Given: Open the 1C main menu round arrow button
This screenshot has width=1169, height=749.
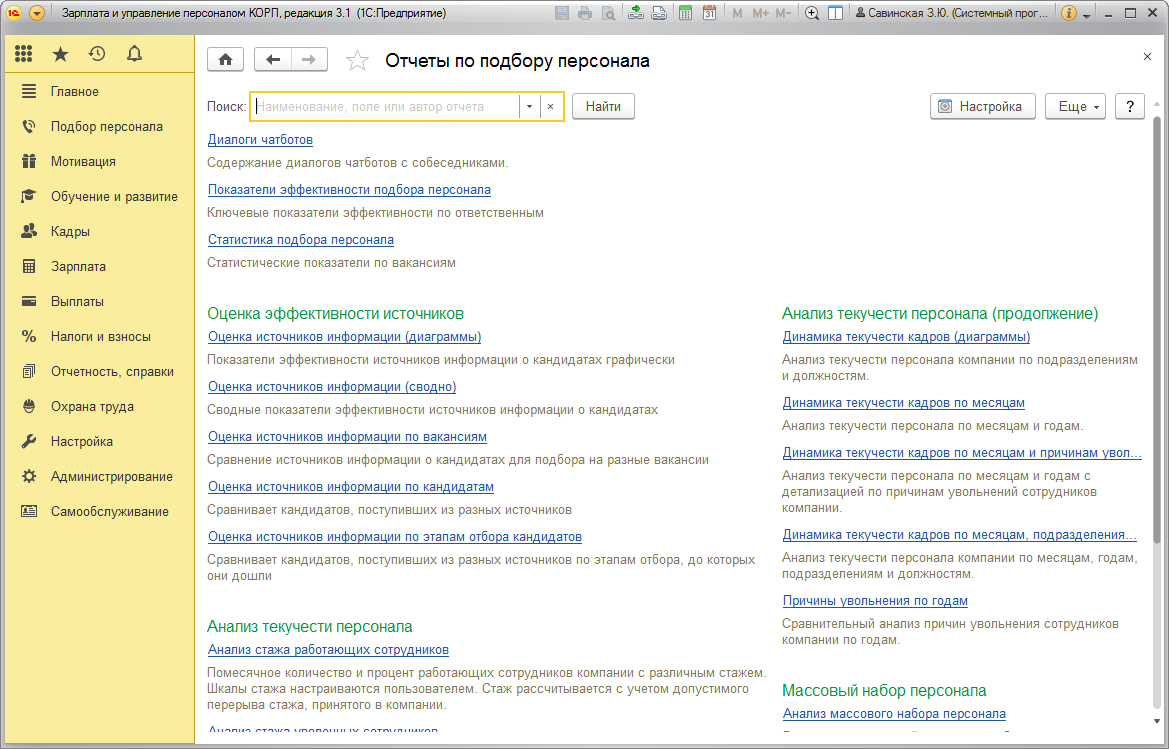Looking at the screenshot, I should (x=37, y=13).
